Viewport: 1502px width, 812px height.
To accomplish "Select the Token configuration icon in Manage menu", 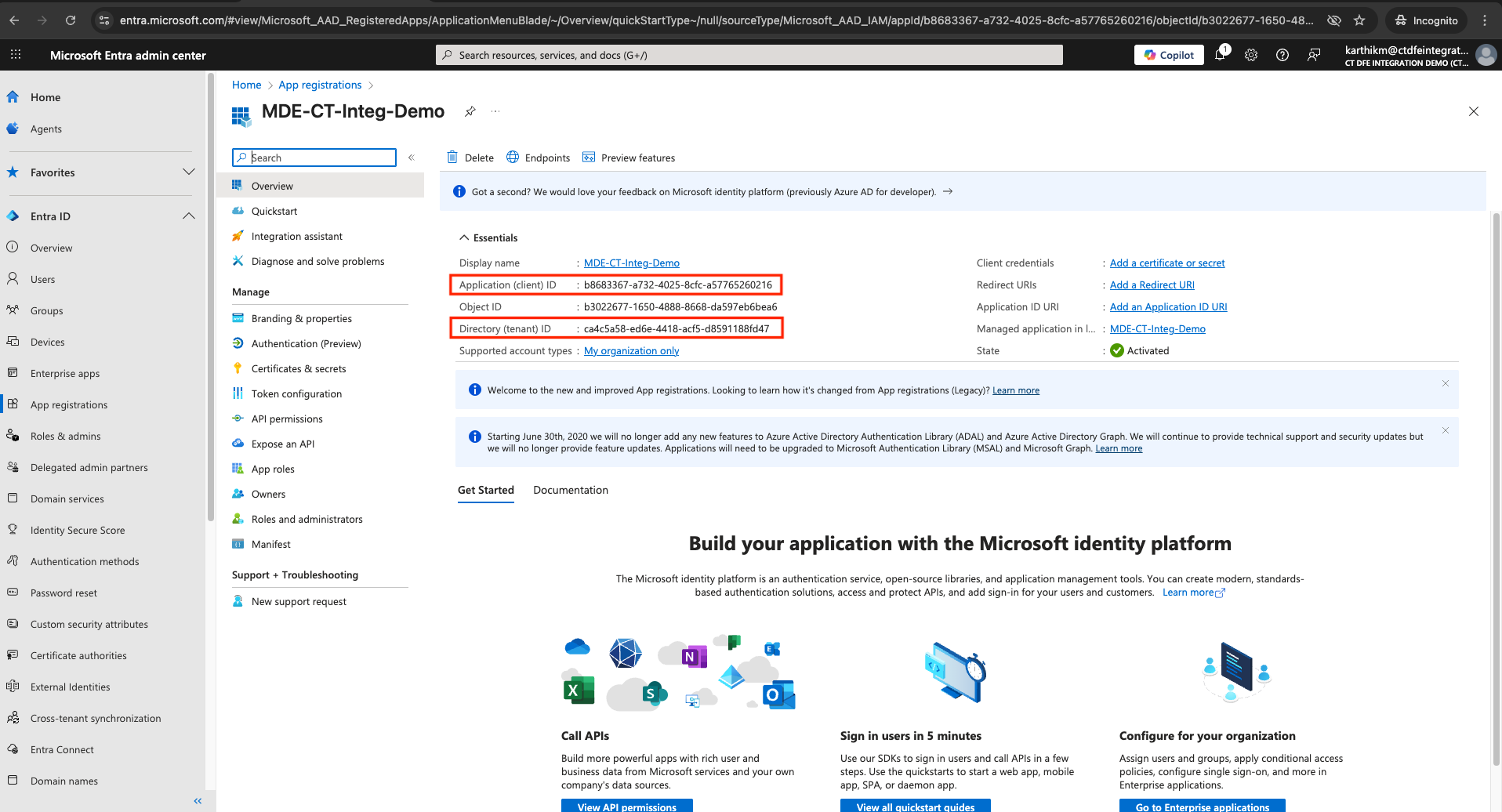I will click(238, 393).
